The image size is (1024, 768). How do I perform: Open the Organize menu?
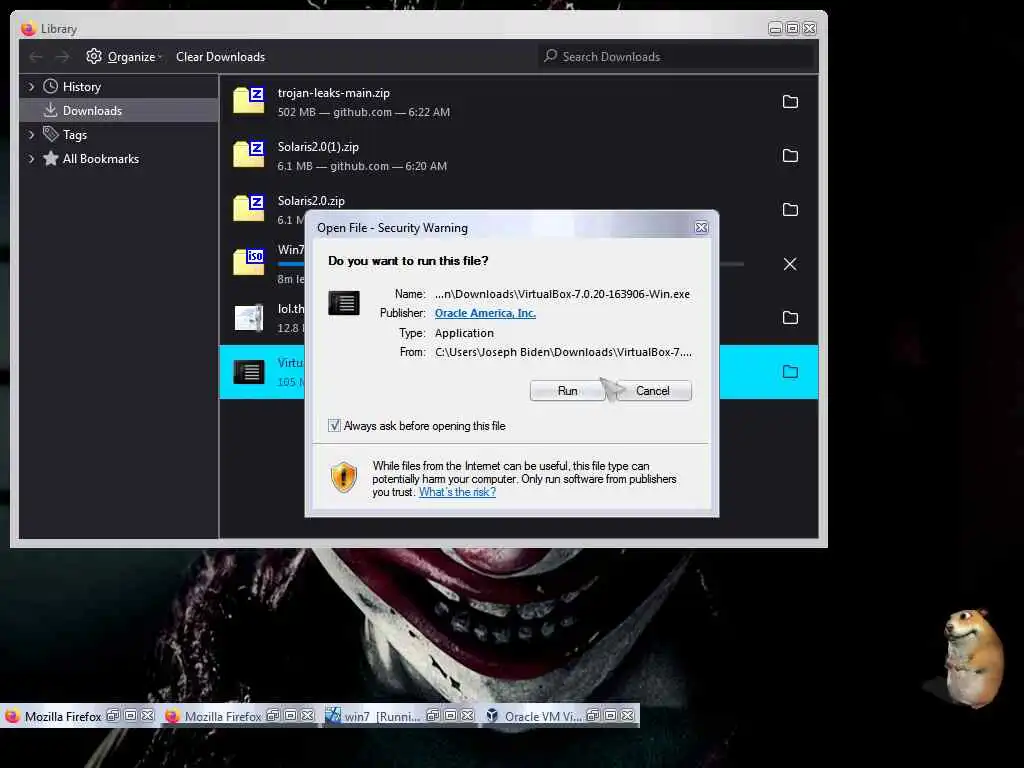tap(131, 57)
